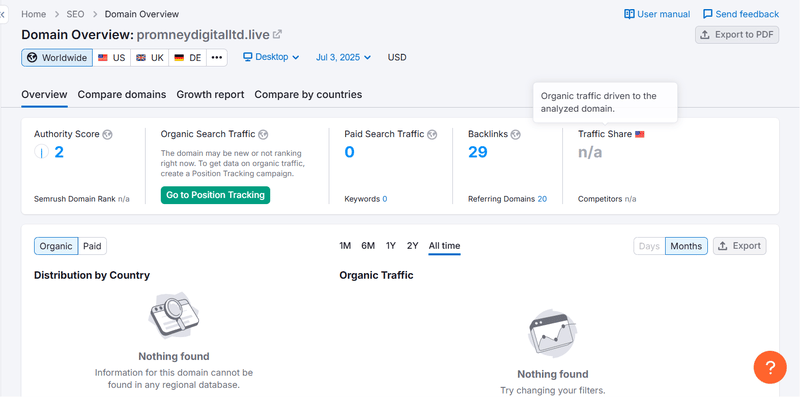Switch to Organic traffic view
The width and height of the screenshot is (800, 397).
pyautogui.click(x=56, y=246)
